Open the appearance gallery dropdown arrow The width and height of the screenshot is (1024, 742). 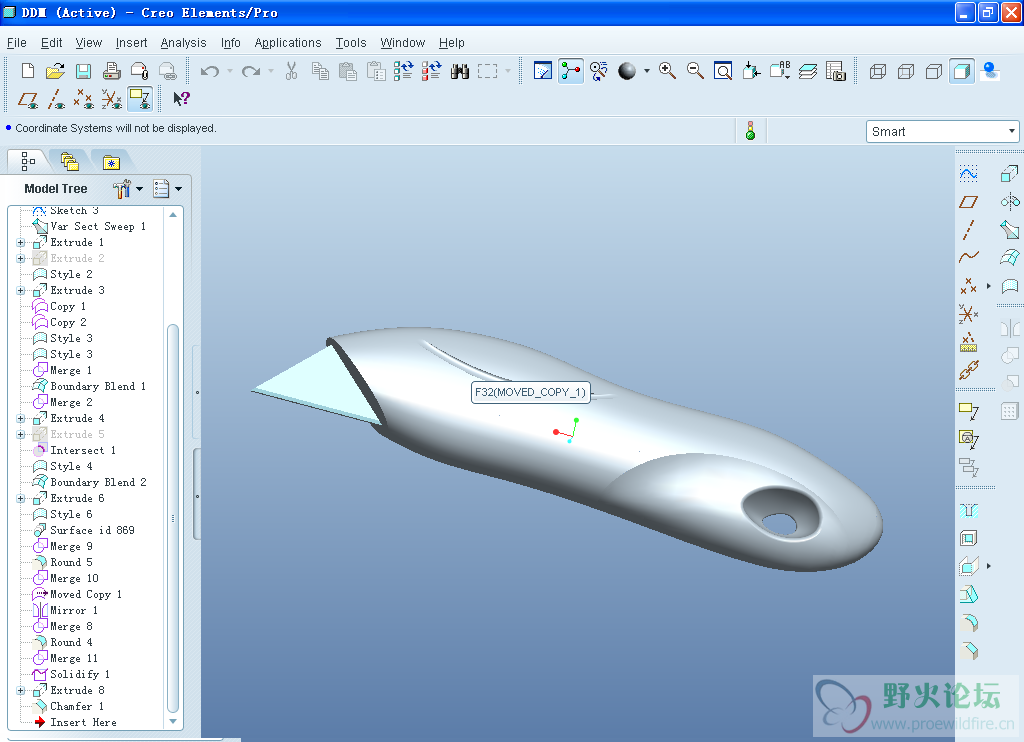click(x=647, y=71)
